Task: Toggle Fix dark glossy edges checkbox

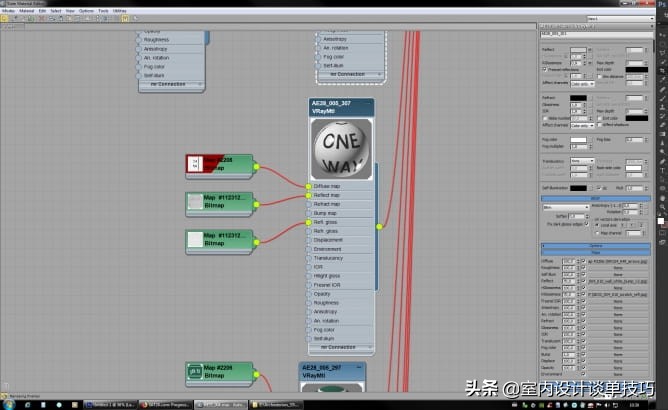Action: point(587,224)
